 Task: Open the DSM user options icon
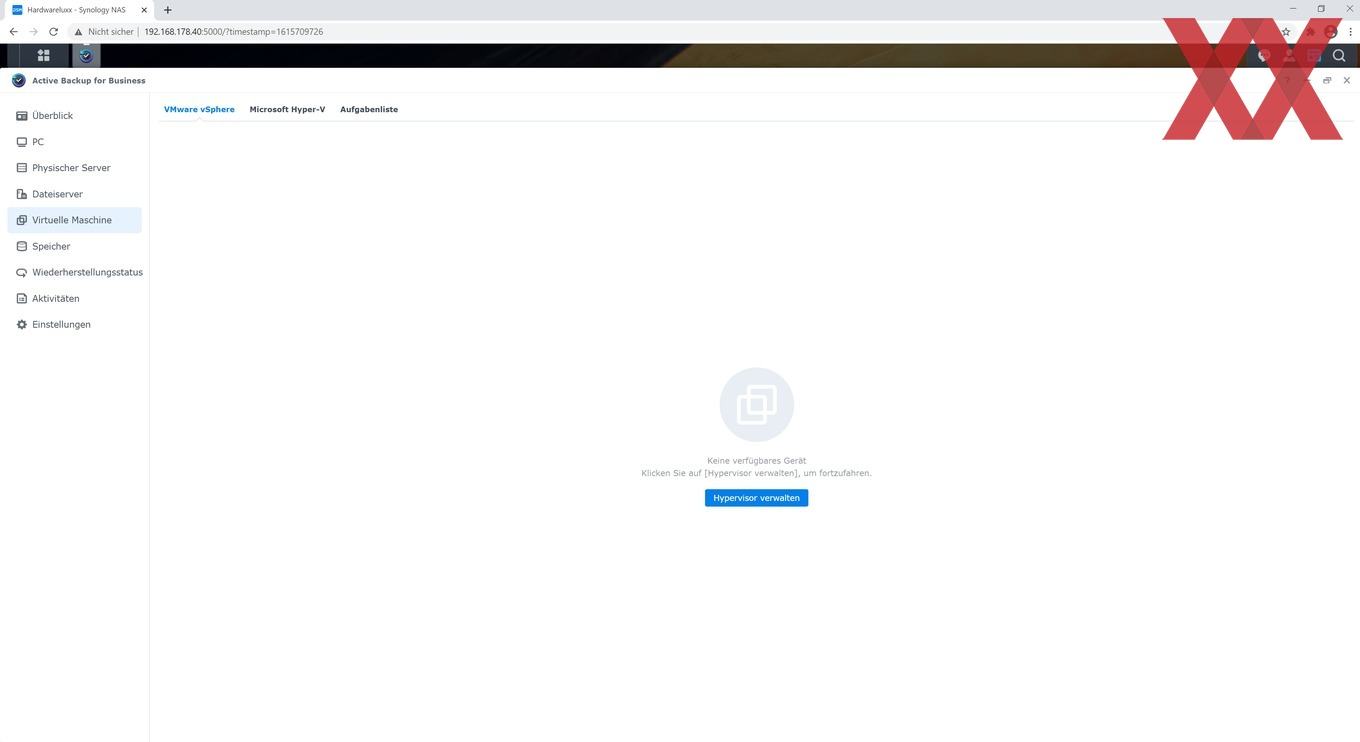[1289, 56]
